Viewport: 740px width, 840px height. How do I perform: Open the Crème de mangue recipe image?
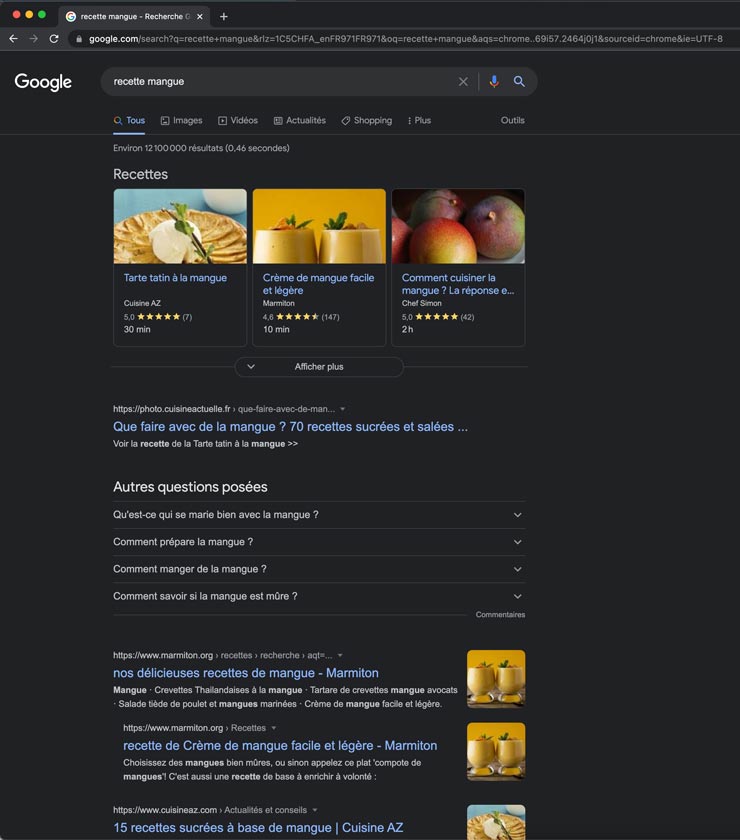(319, 226)
